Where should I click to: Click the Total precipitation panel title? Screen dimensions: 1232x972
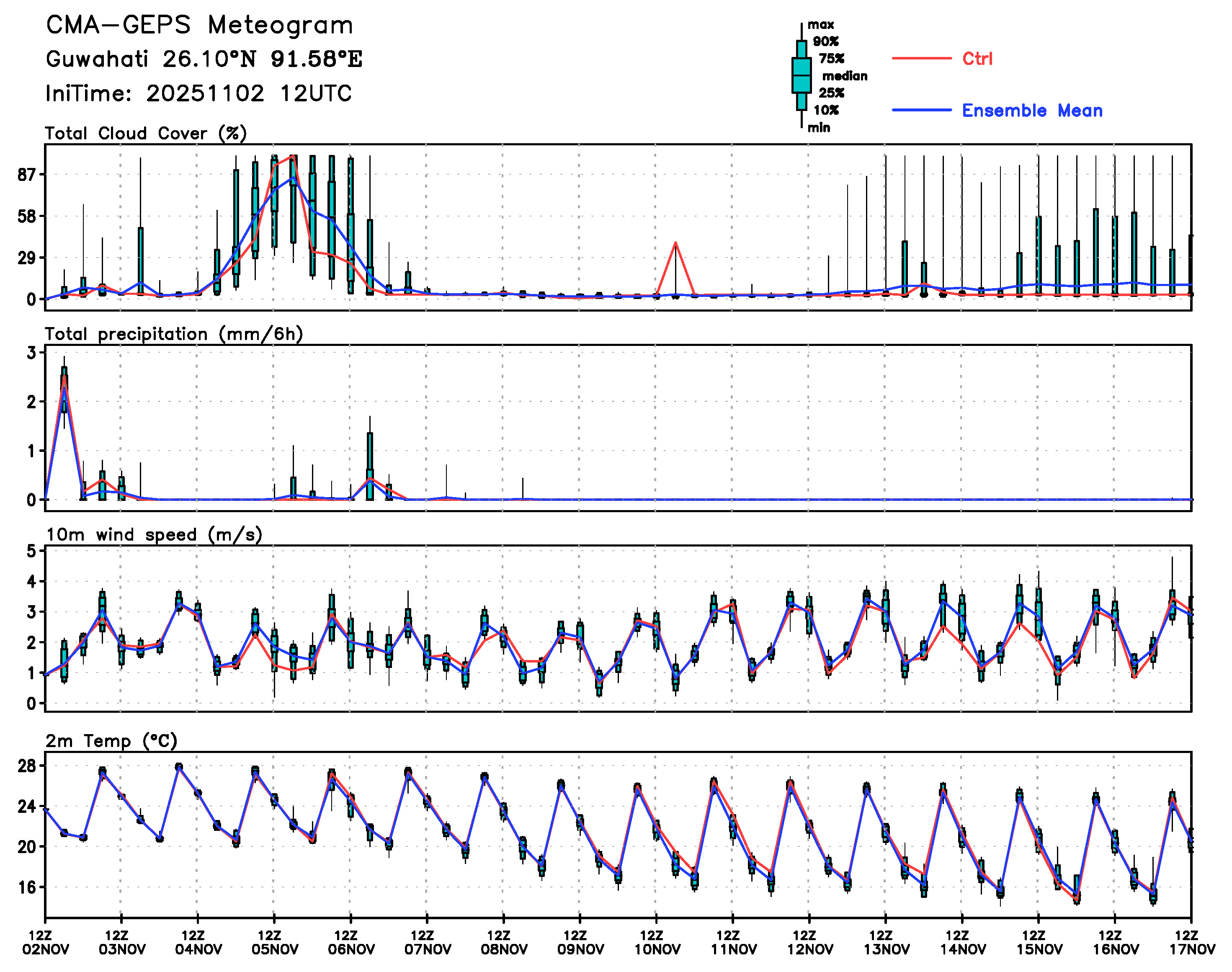[x=173, y=334]
